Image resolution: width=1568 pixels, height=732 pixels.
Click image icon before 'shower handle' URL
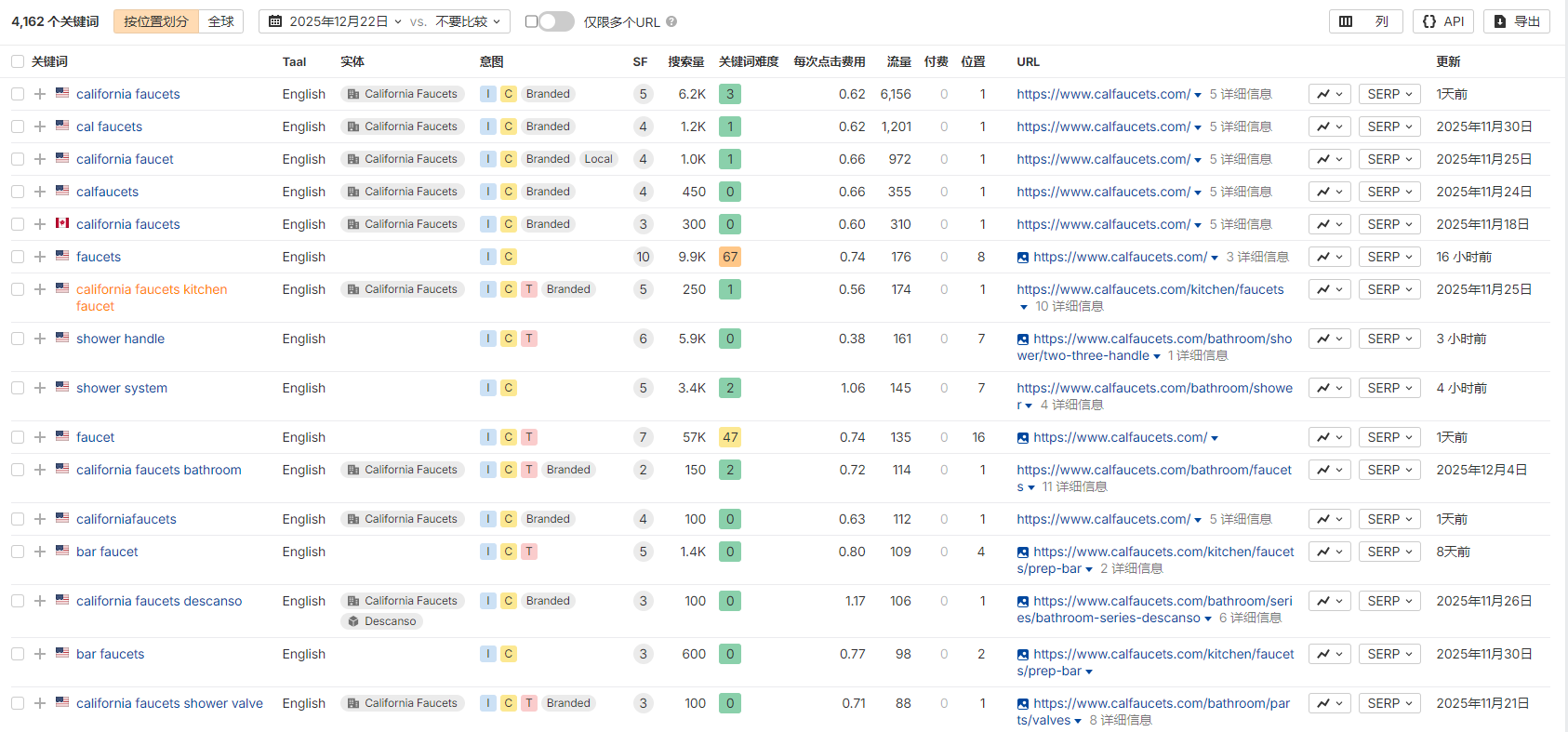1023,339
